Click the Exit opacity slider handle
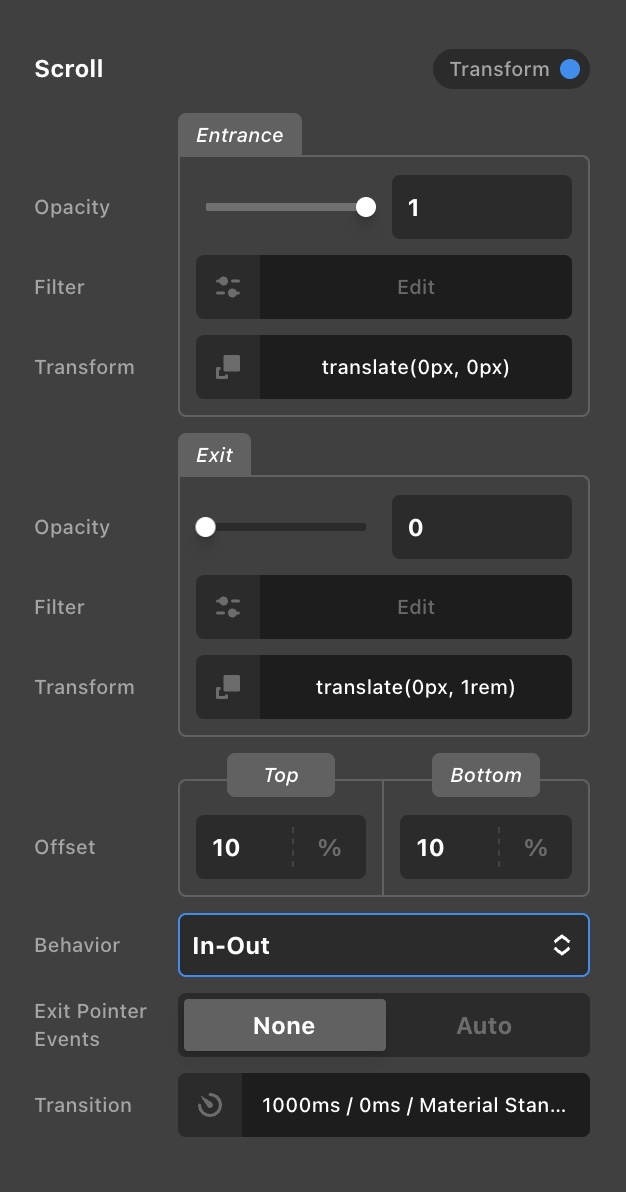Screen dimensions: 626x1192 click(x=205, y=527)
